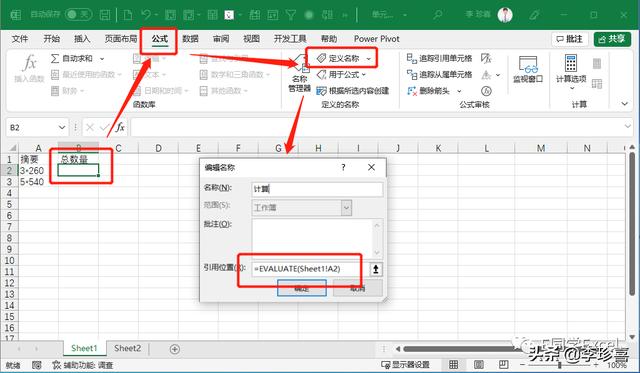
Task: Click Display Settings (显示器设置) in status bar
Action: tap(405, 364)
